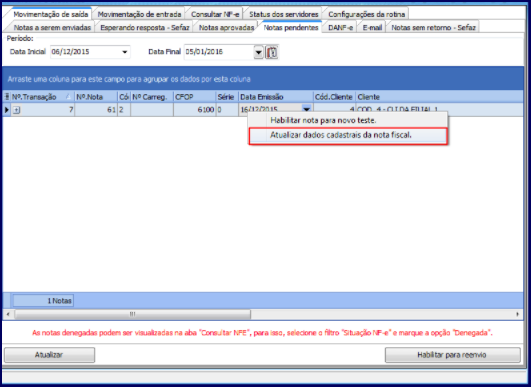This screenshot has height=387, width=531.
Task: Click the scrollbar left arrow
Action: [x=8, y=314]
